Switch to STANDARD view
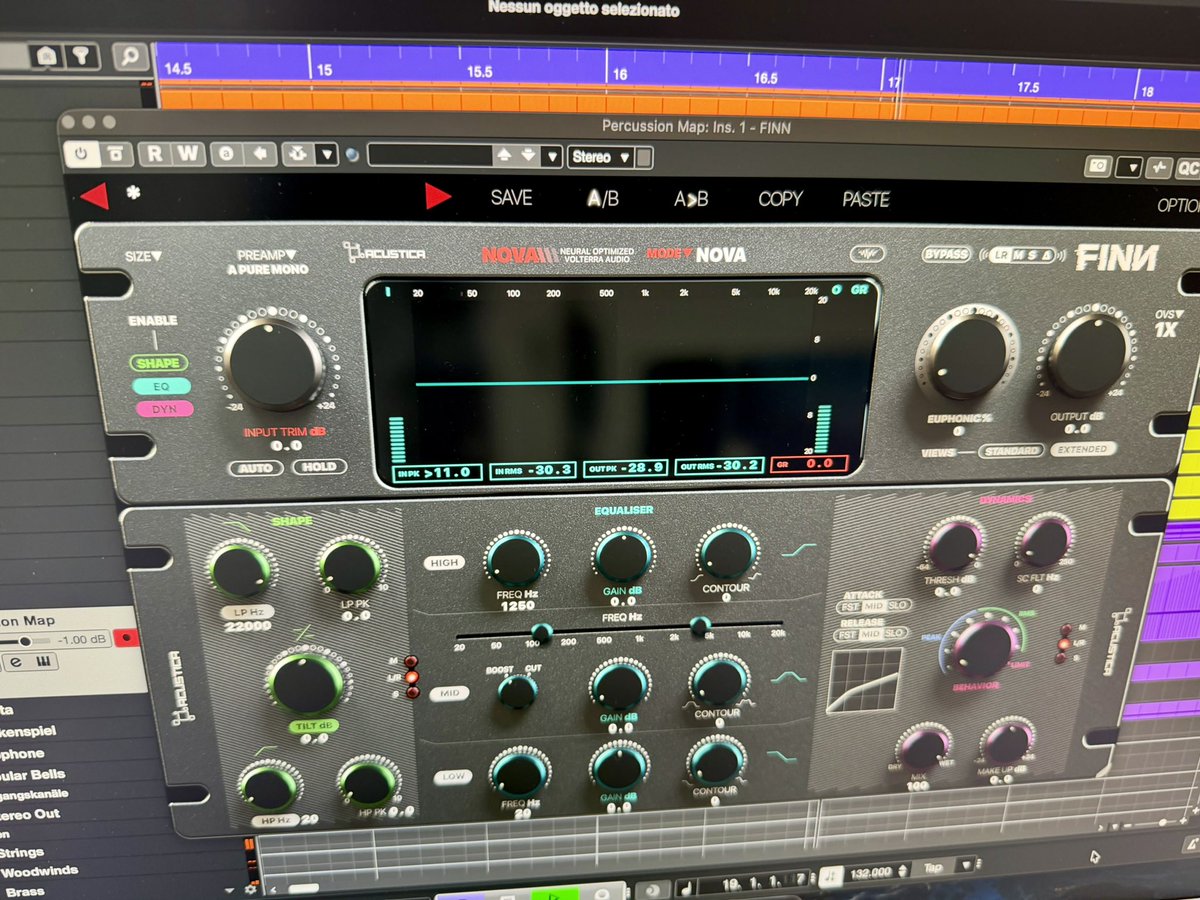This screenshot has width=1200, height=900. [1011, 451]
